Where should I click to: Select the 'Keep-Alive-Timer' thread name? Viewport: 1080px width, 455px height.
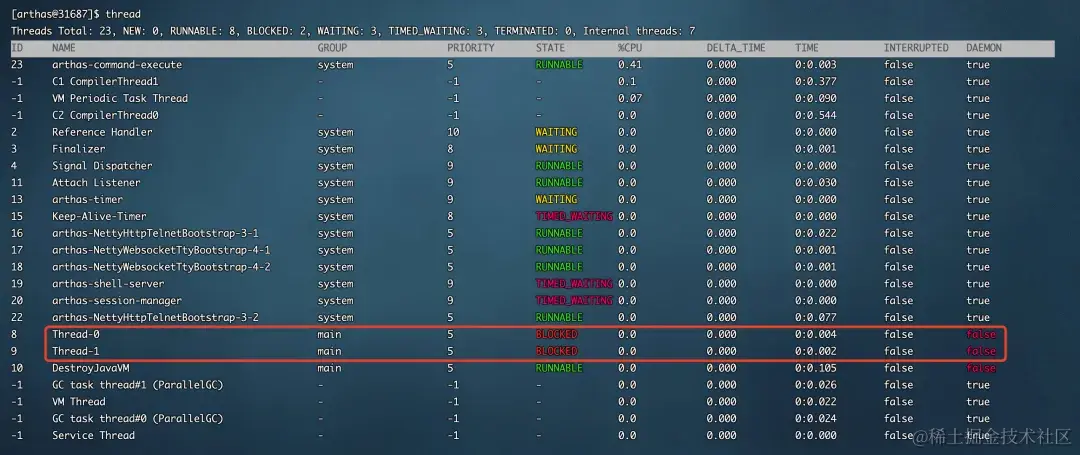pos(99,216)
